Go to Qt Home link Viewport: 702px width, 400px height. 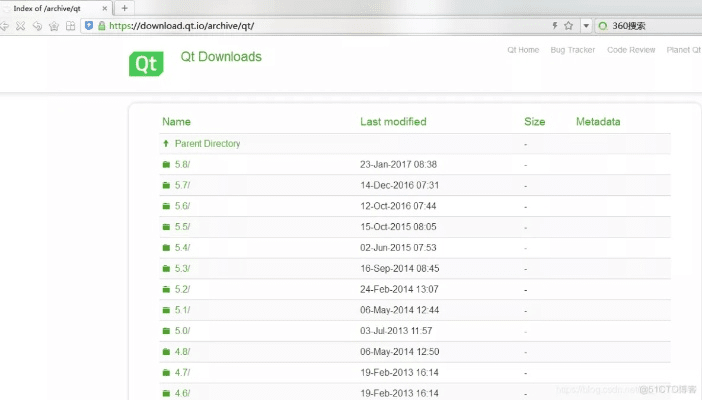coord(523,49)
